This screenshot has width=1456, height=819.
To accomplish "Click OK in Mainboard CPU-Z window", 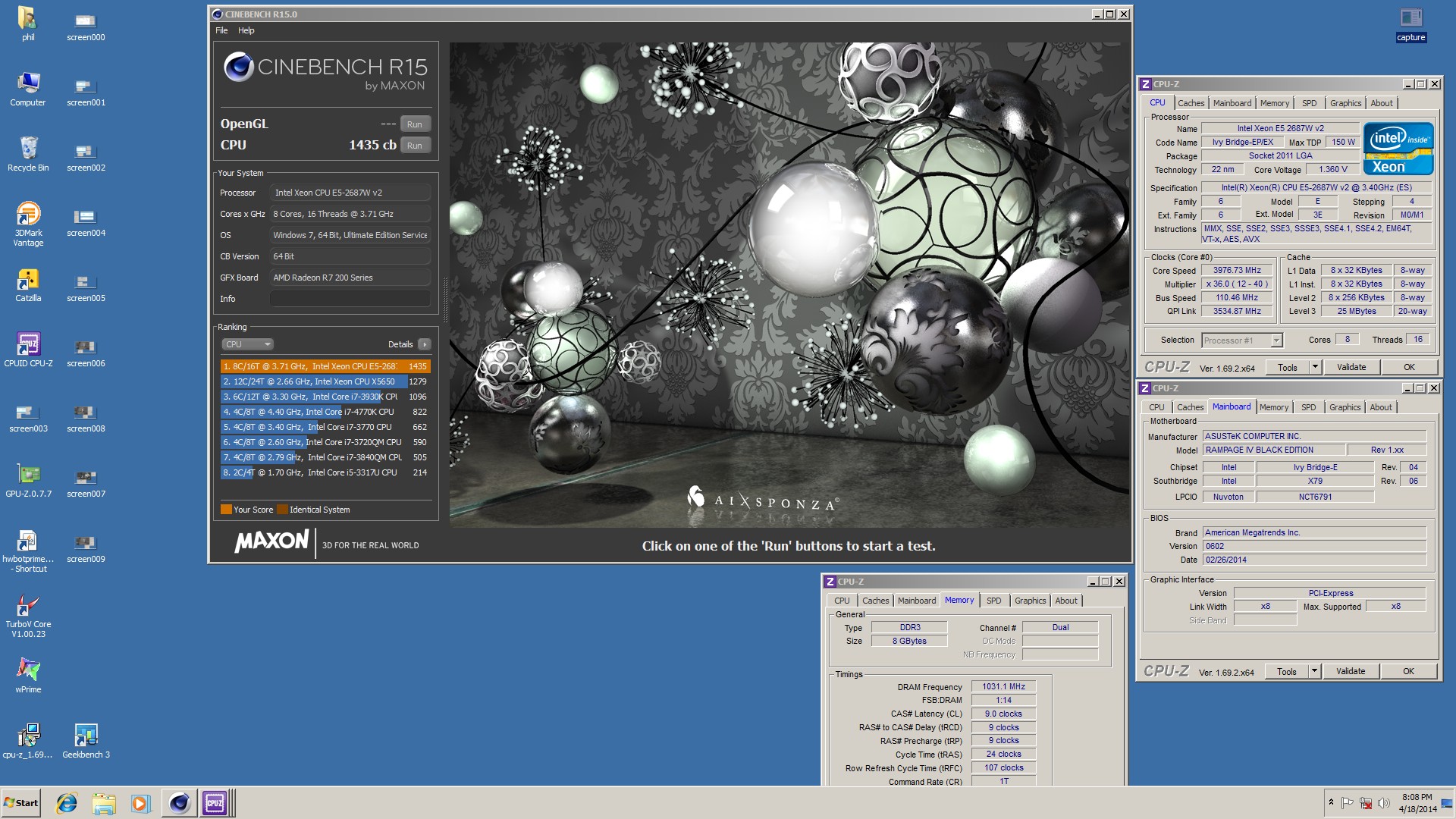I will coord(1408,672).
